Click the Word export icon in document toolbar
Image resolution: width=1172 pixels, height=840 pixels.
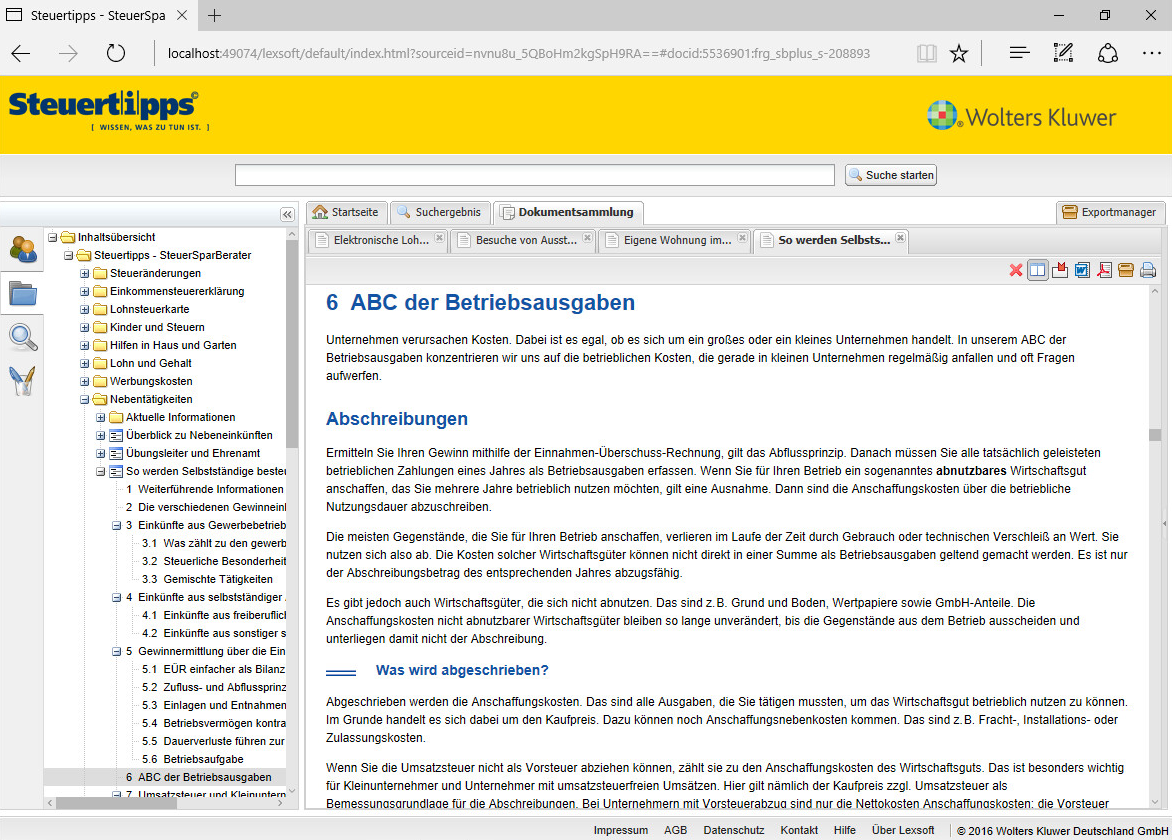(x=1082, y=270)
